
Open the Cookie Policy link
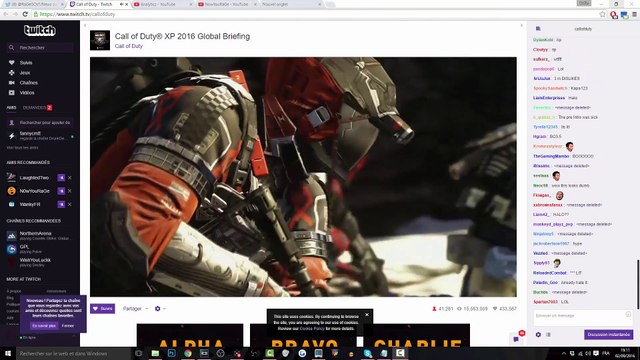point(312,328)
